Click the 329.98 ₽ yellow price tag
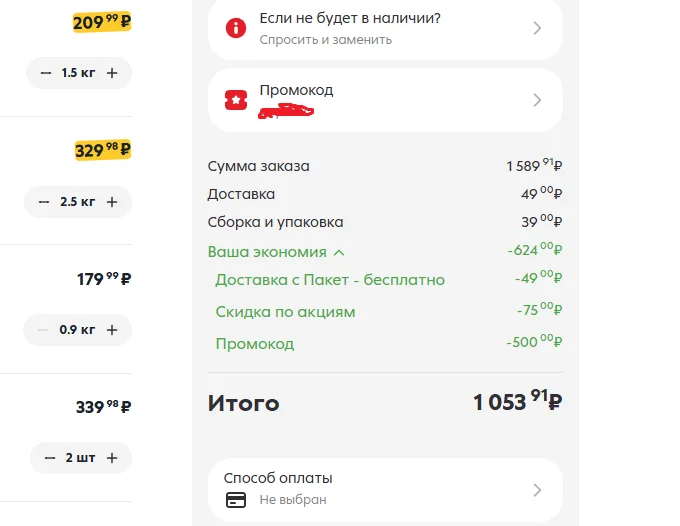This screenshot has height=526, width=680. click(x=103, y=150)
